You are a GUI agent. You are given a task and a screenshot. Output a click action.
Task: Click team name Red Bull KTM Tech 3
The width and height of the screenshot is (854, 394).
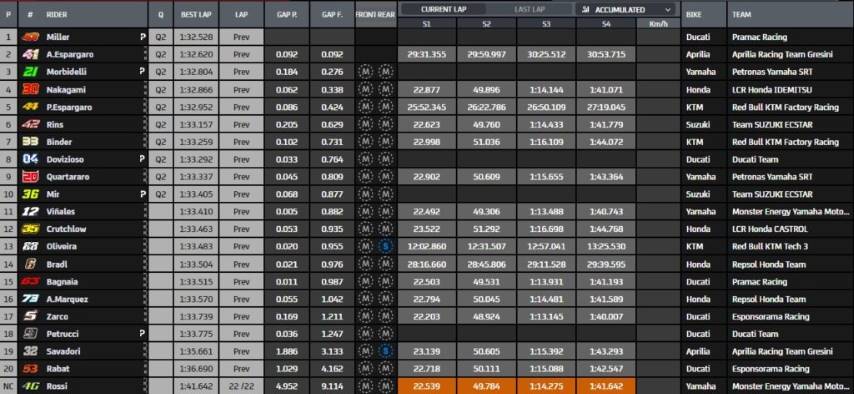(770, 246)
